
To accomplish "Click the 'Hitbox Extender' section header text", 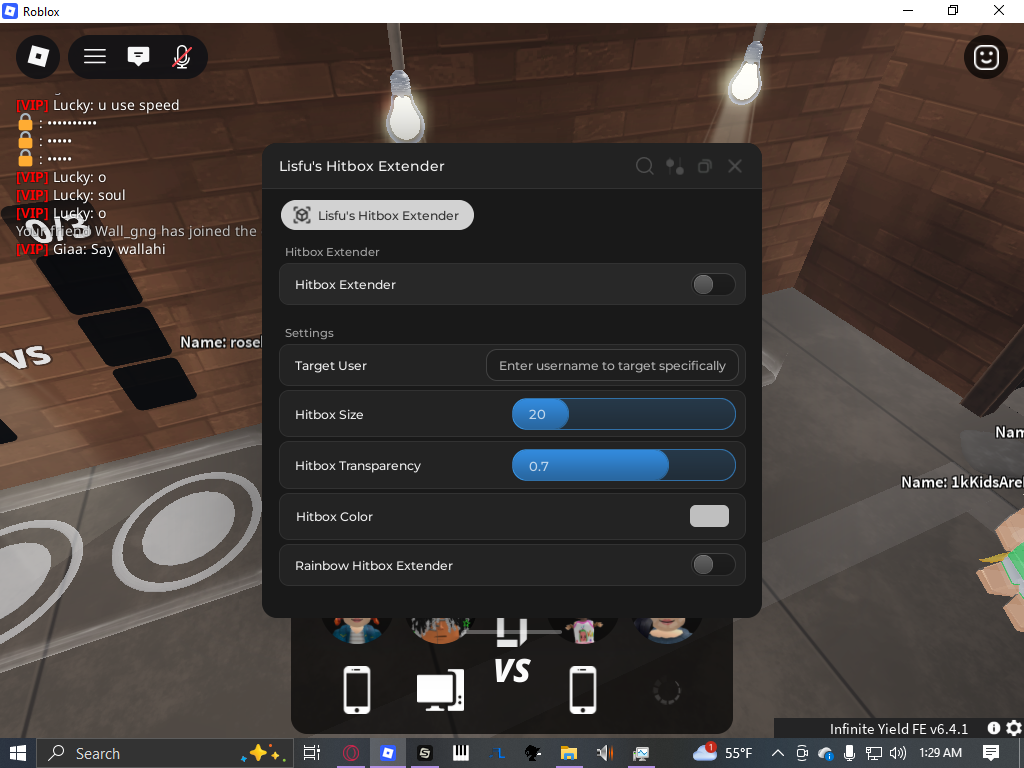I will click(332, 252).
